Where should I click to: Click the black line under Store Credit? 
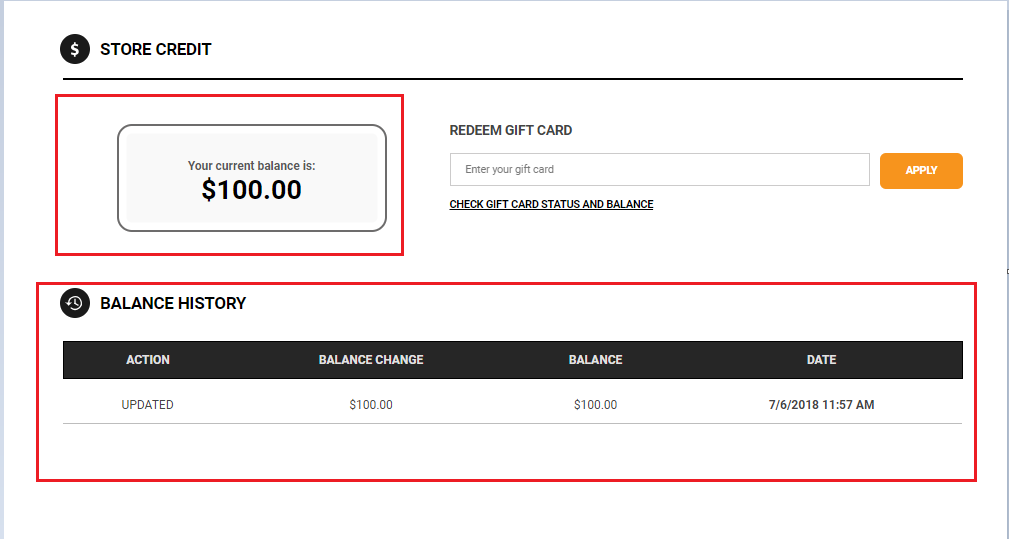[513, 79]
